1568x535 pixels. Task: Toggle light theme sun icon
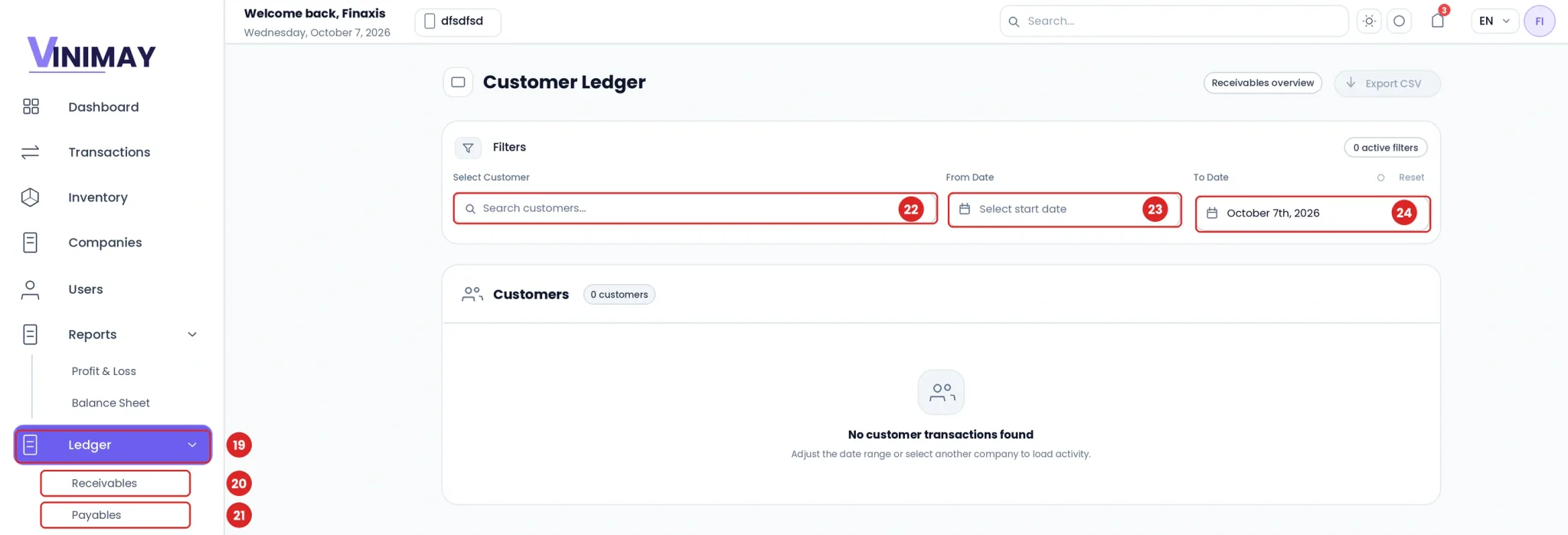(x=1369, y=21)
